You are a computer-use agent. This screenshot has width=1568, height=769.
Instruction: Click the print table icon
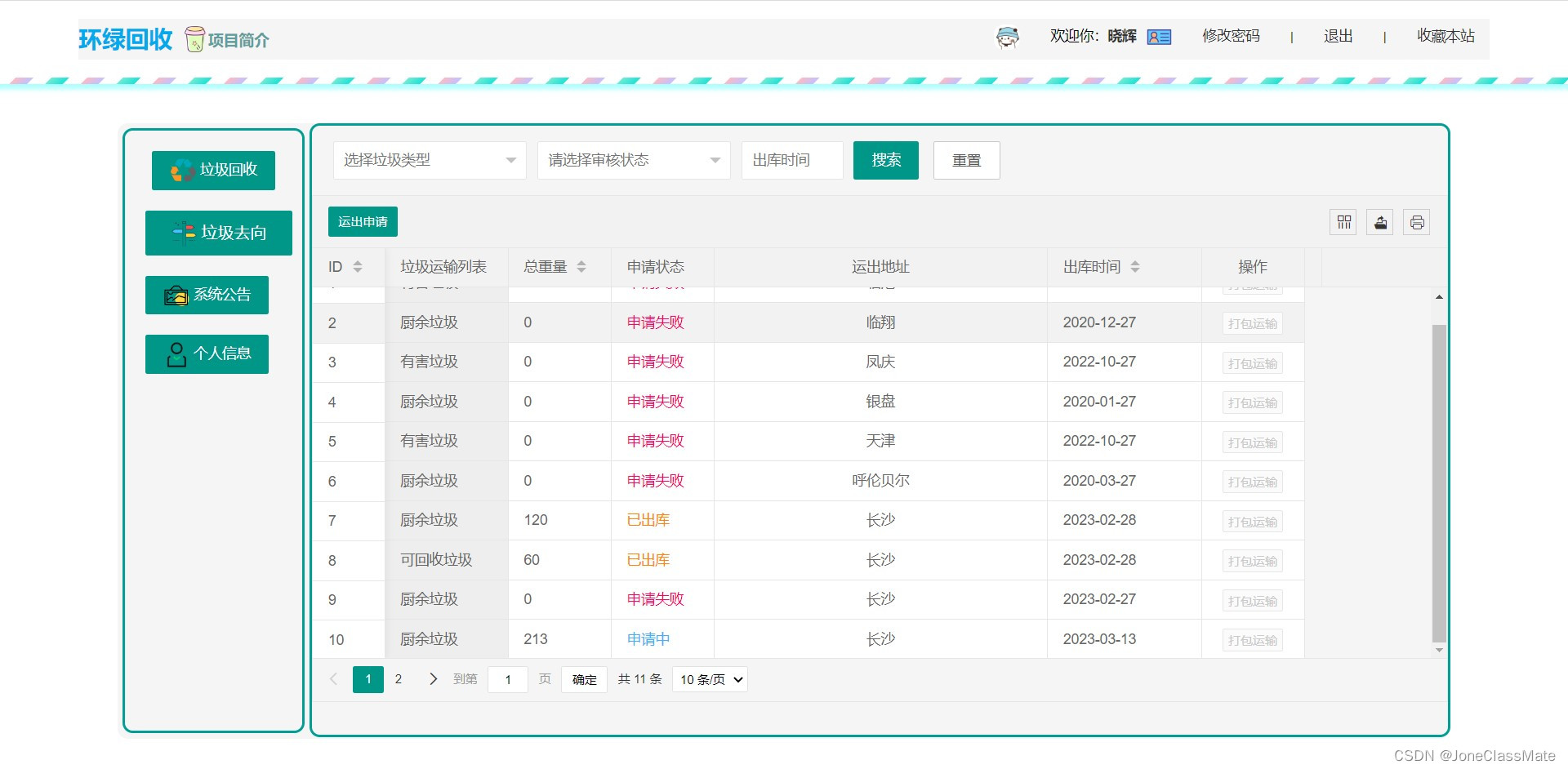[x=1417, y=222]
